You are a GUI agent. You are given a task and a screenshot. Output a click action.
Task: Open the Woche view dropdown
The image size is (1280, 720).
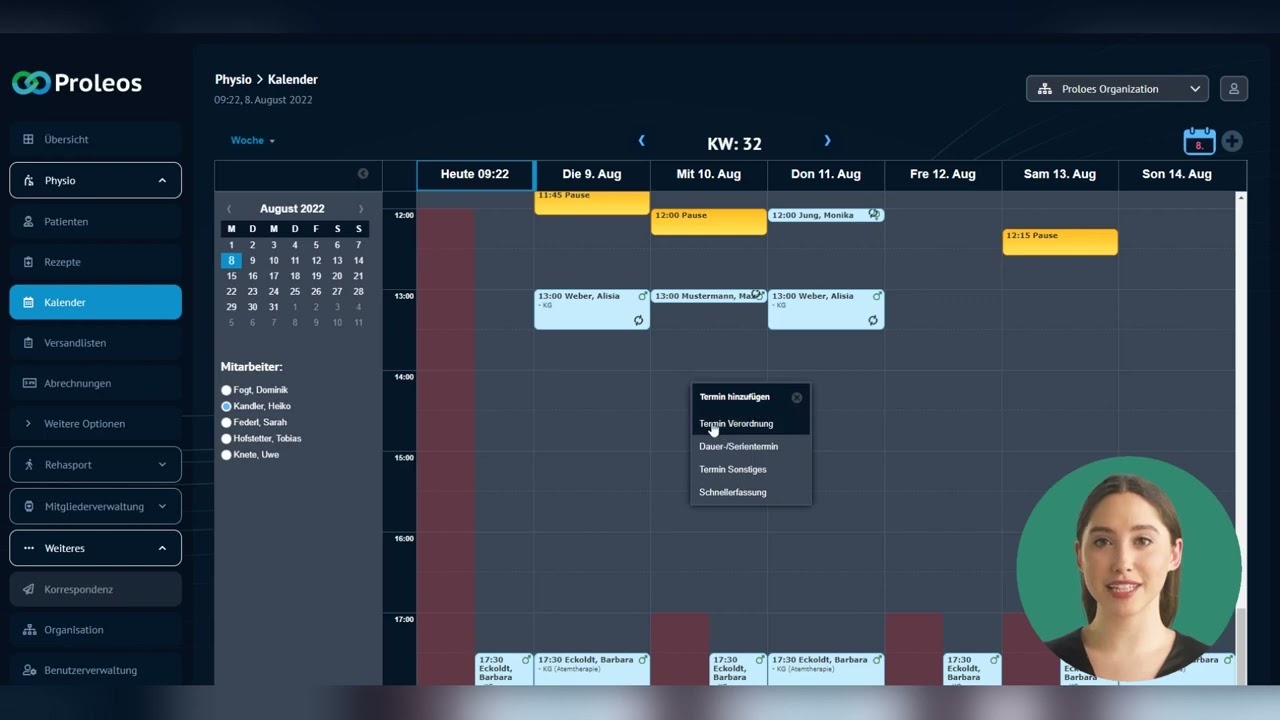click(253, 141)
